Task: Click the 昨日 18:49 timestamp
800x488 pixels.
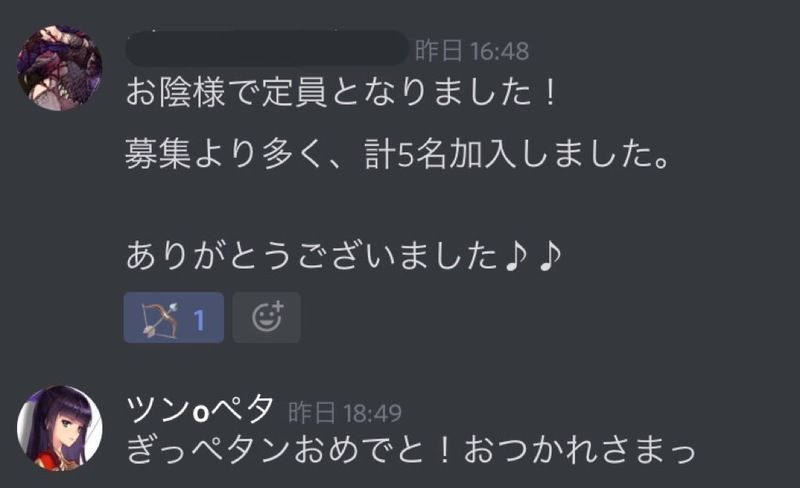Action: 345,412
